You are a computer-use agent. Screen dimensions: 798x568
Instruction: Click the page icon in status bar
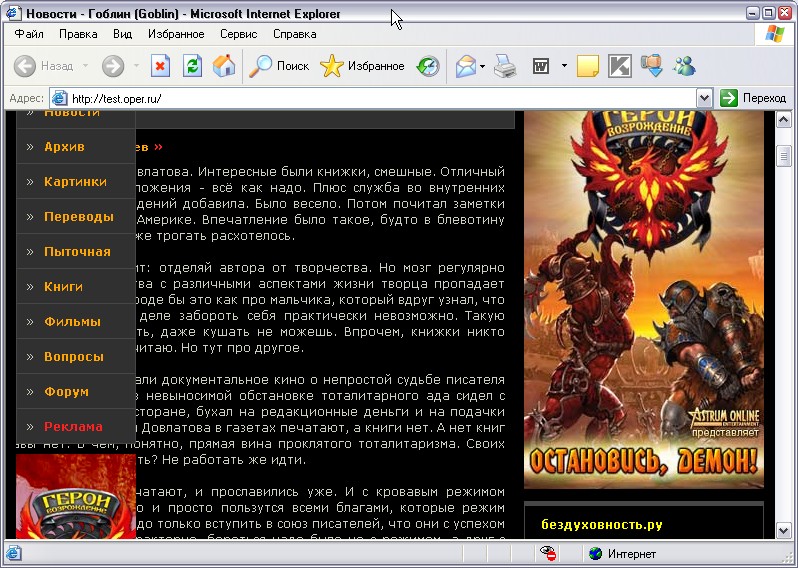pyautogui.click(x=13, y=553)
